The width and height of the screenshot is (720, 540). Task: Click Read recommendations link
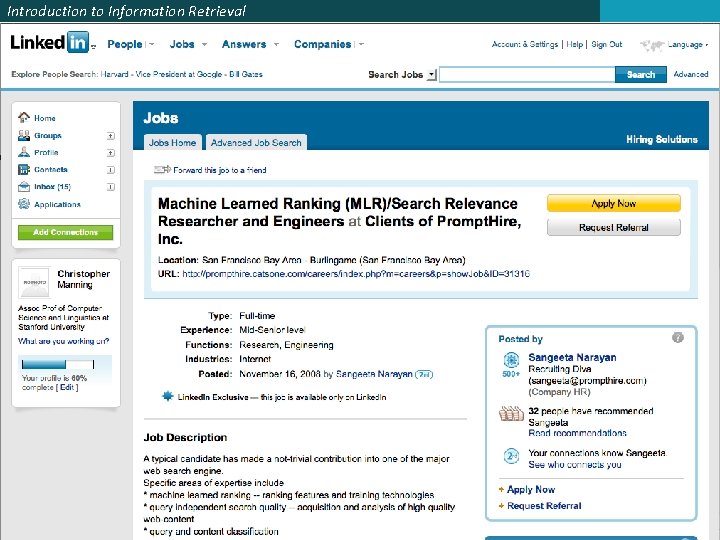coord(577,433)
